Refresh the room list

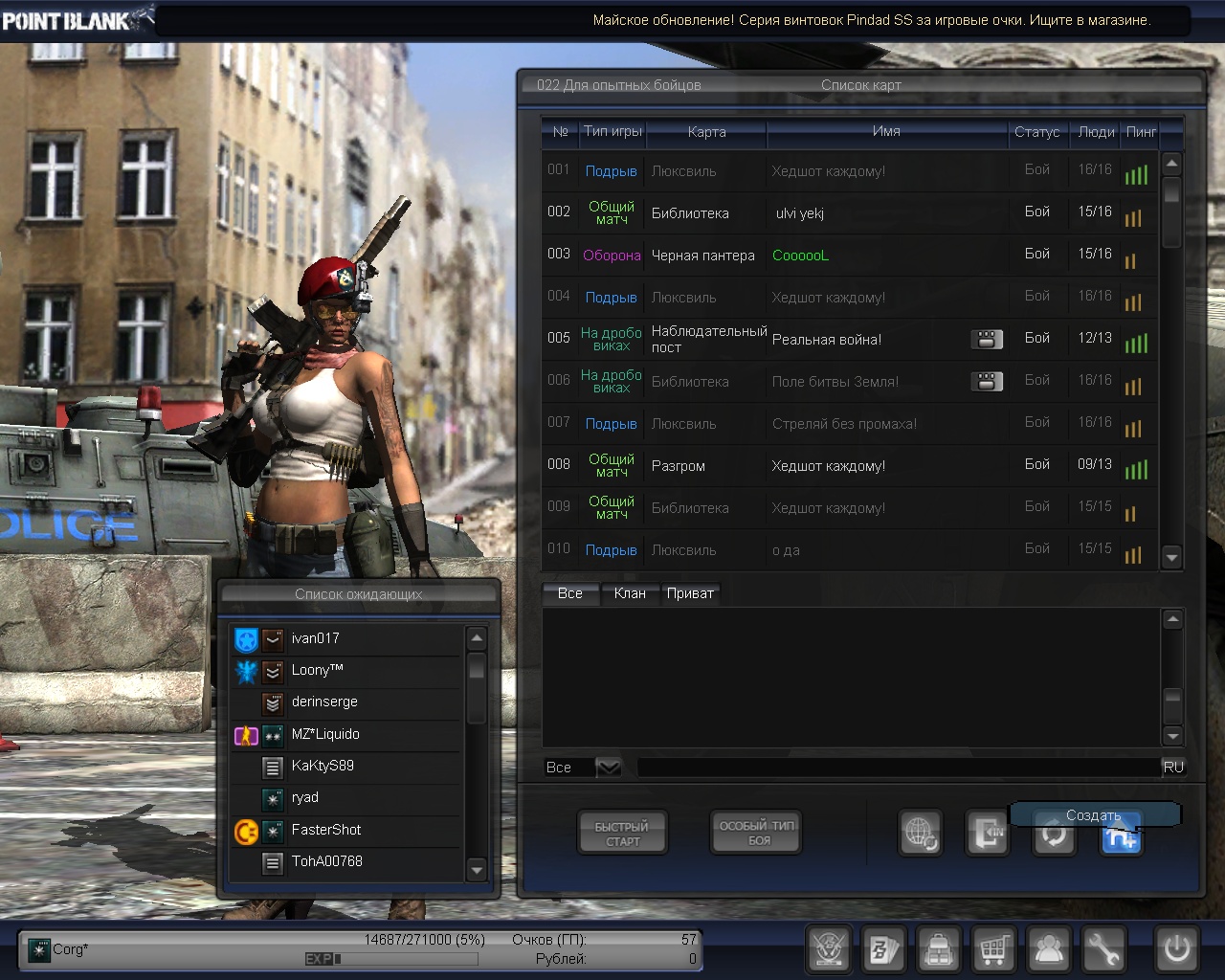(x=1054, y=835)
